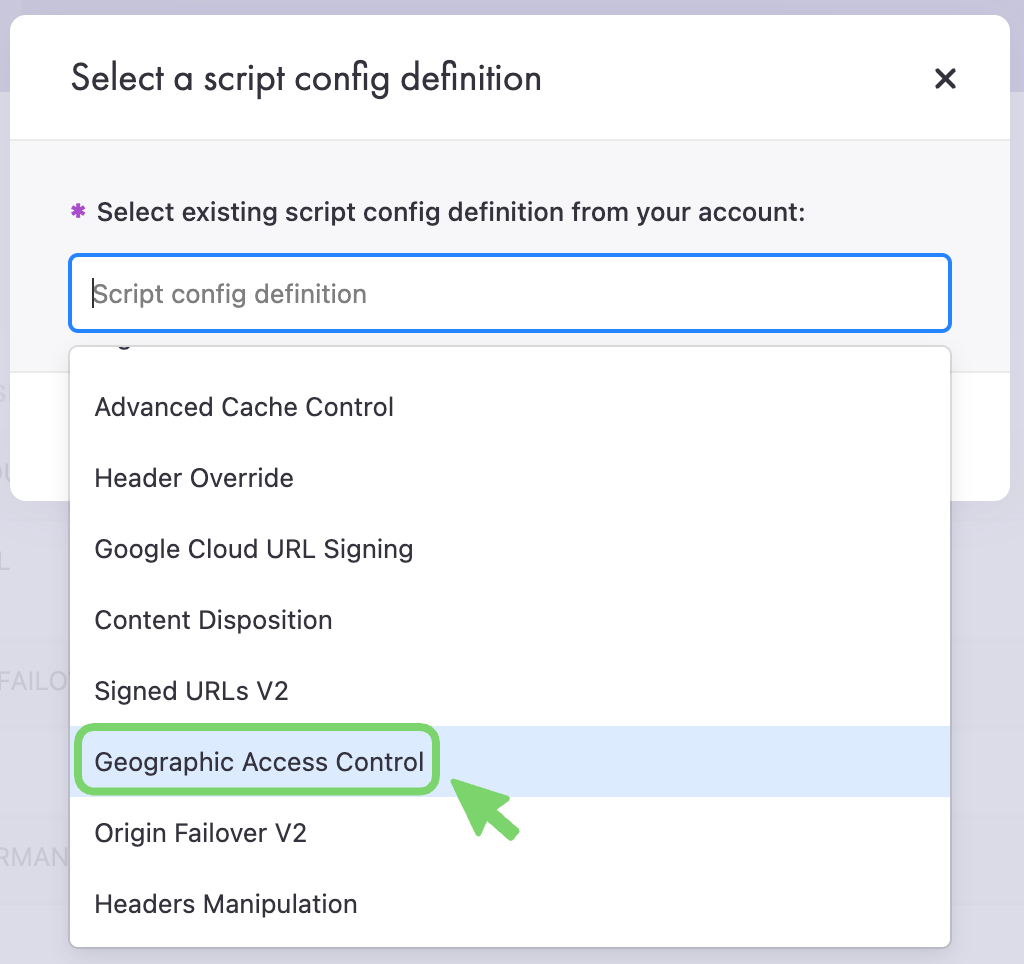Click the dimmed "RMAN" text behind the dialog

tap(34, 857)
